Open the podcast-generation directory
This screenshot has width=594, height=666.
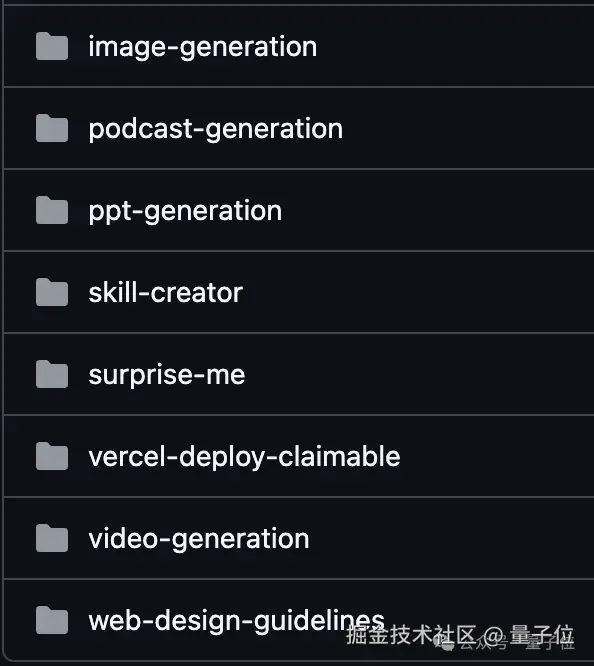coord(216,129)
